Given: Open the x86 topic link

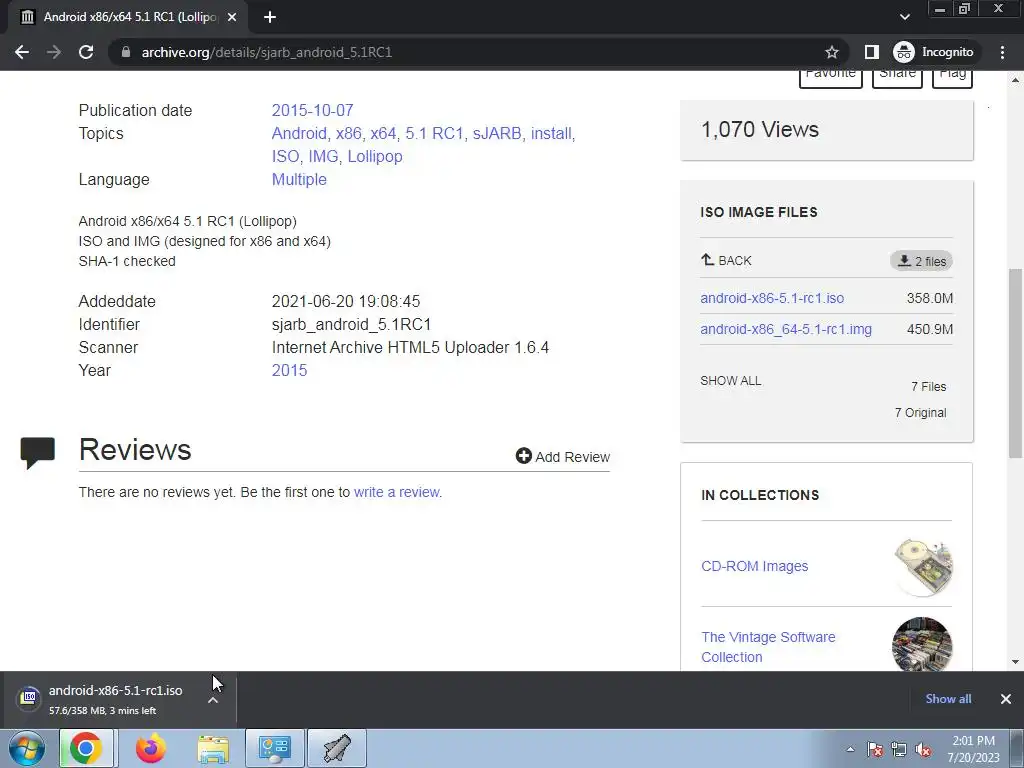Looking at the screenshot, I should pyautogui.click(x=349, y=133).
